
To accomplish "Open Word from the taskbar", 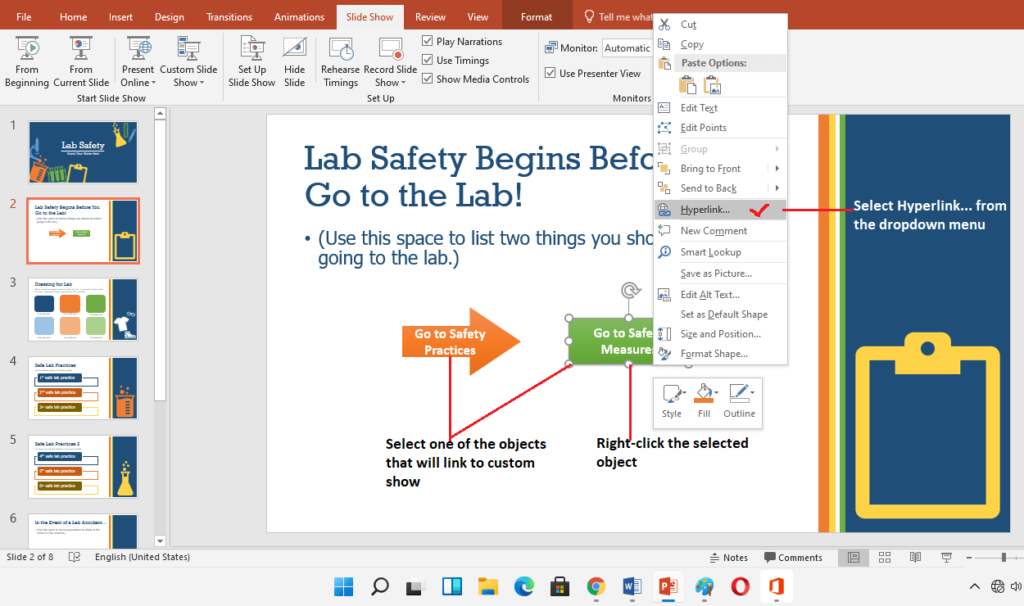I will 632,586.
